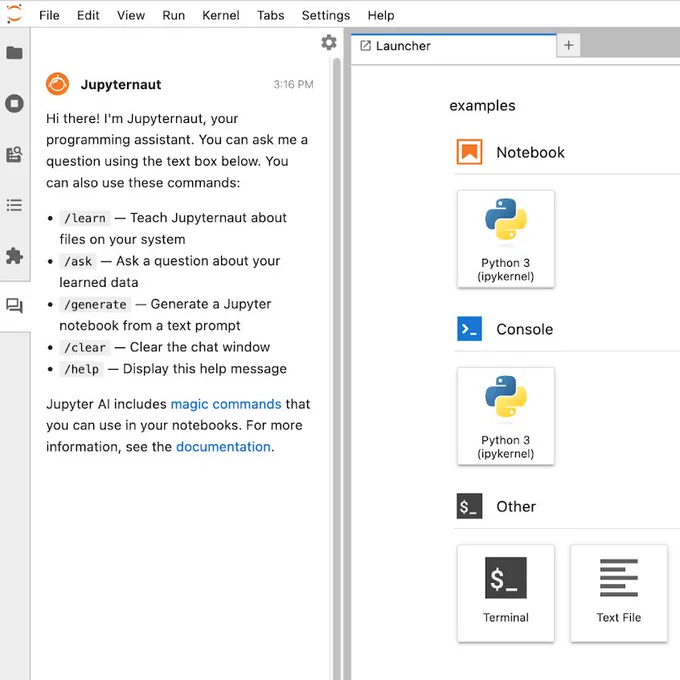Open the Help menu
The height and width of the screenshot is (680, 680).
click(381, 15)
